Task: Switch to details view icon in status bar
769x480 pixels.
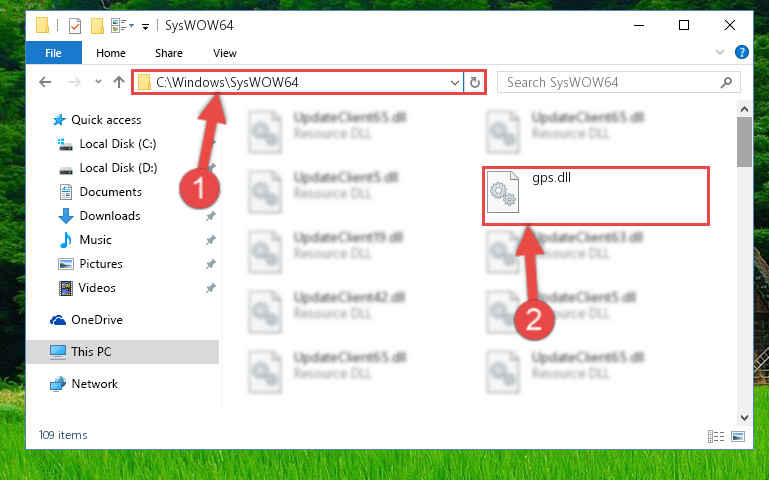Action: [716, 436]
